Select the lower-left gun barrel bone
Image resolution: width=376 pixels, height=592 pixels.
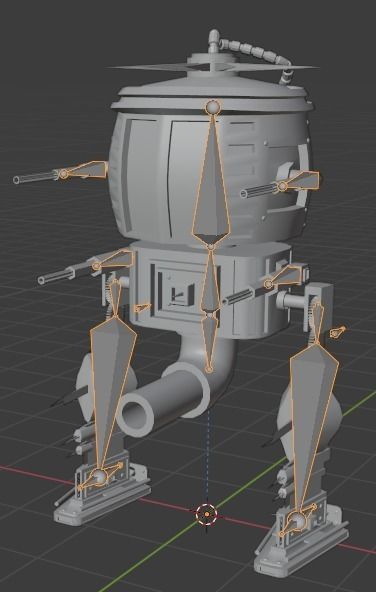pyautogui.click(x=115, y=260)
